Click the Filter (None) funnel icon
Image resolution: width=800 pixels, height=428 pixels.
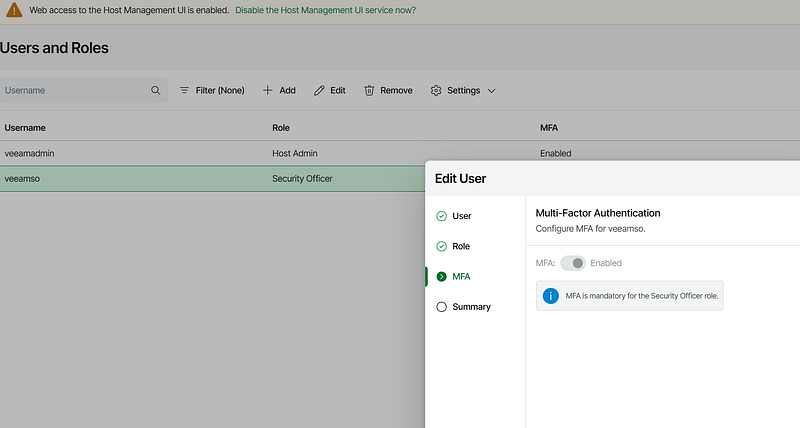[x=184, y=90]
